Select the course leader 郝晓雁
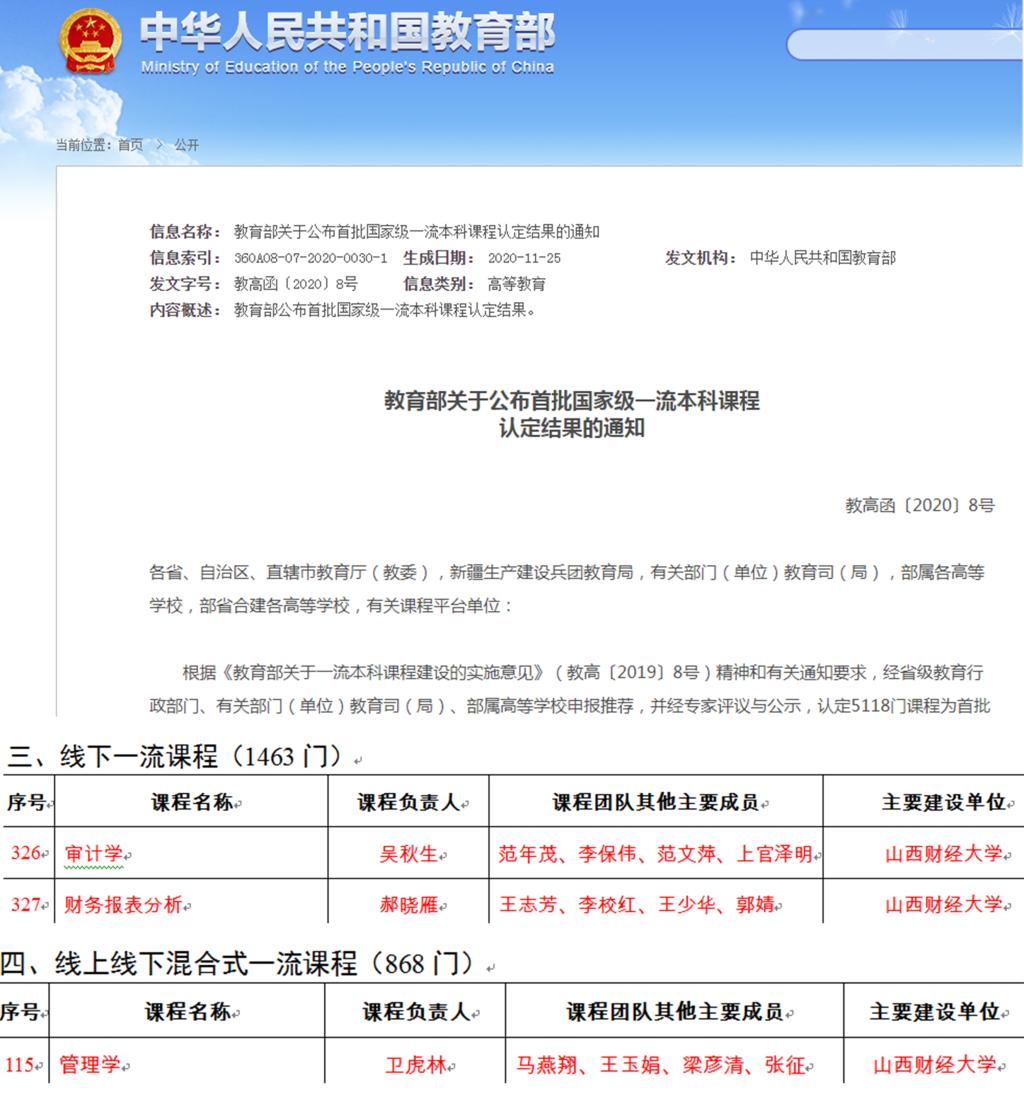 point(409,905)
